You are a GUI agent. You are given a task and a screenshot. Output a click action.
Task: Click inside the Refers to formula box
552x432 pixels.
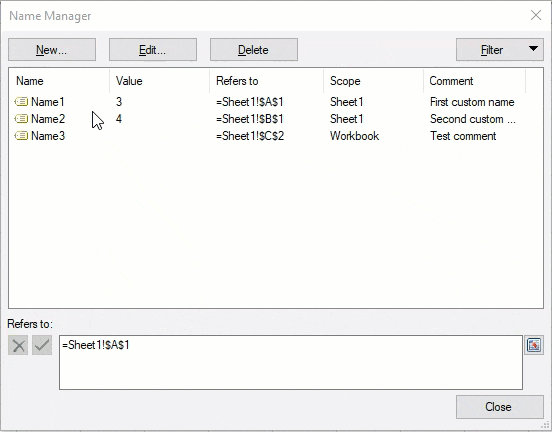click(291, 362)
